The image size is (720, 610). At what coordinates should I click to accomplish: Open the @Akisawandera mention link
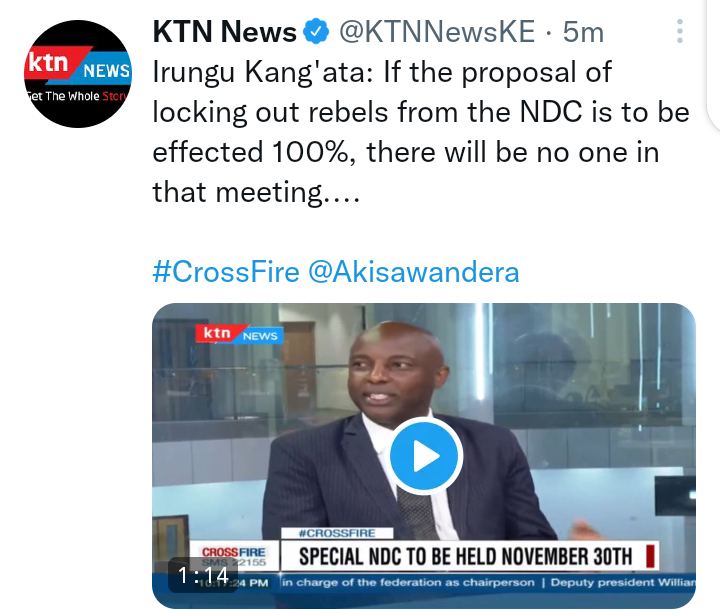point(414,271)
